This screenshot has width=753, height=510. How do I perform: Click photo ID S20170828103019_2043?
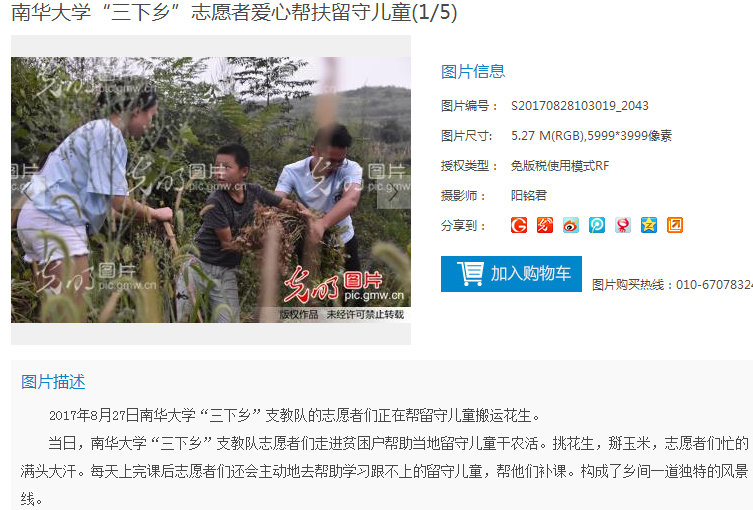click(580, 106)
